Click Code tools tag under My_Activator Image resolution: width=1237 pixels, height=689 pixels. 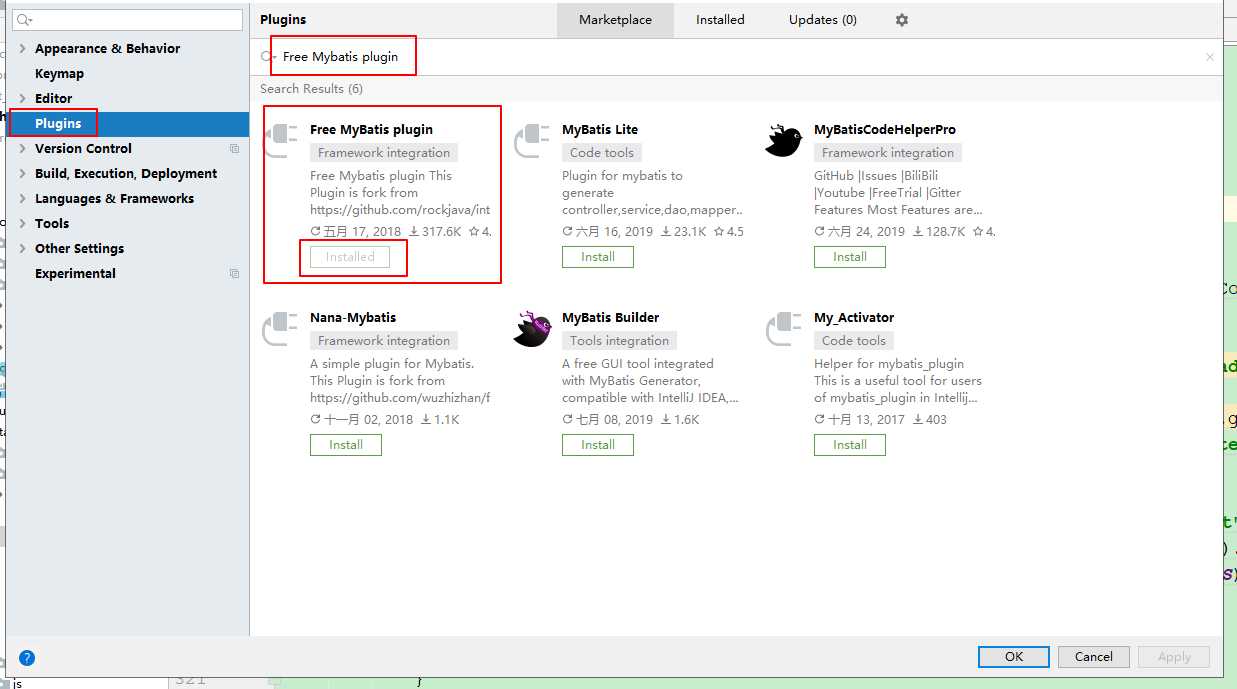(x=854, y=341)
